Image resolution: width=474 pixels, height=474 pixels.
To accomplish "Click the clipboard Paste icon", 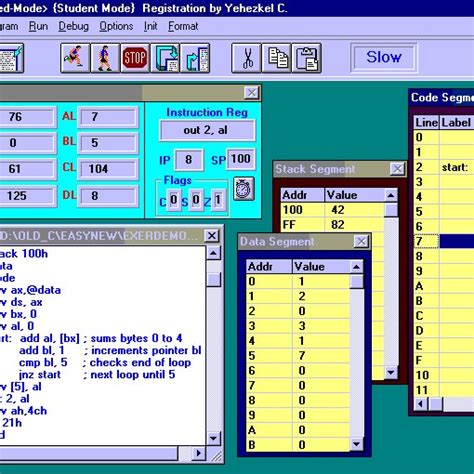I will click(x=307, y=58).
